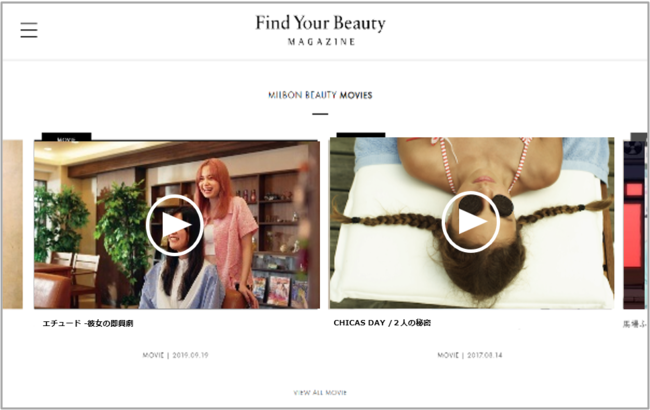The width and height of the screenshot is (650, 410).
Task: Show next card peeking at right edge
Action: (x=635, y=224)
